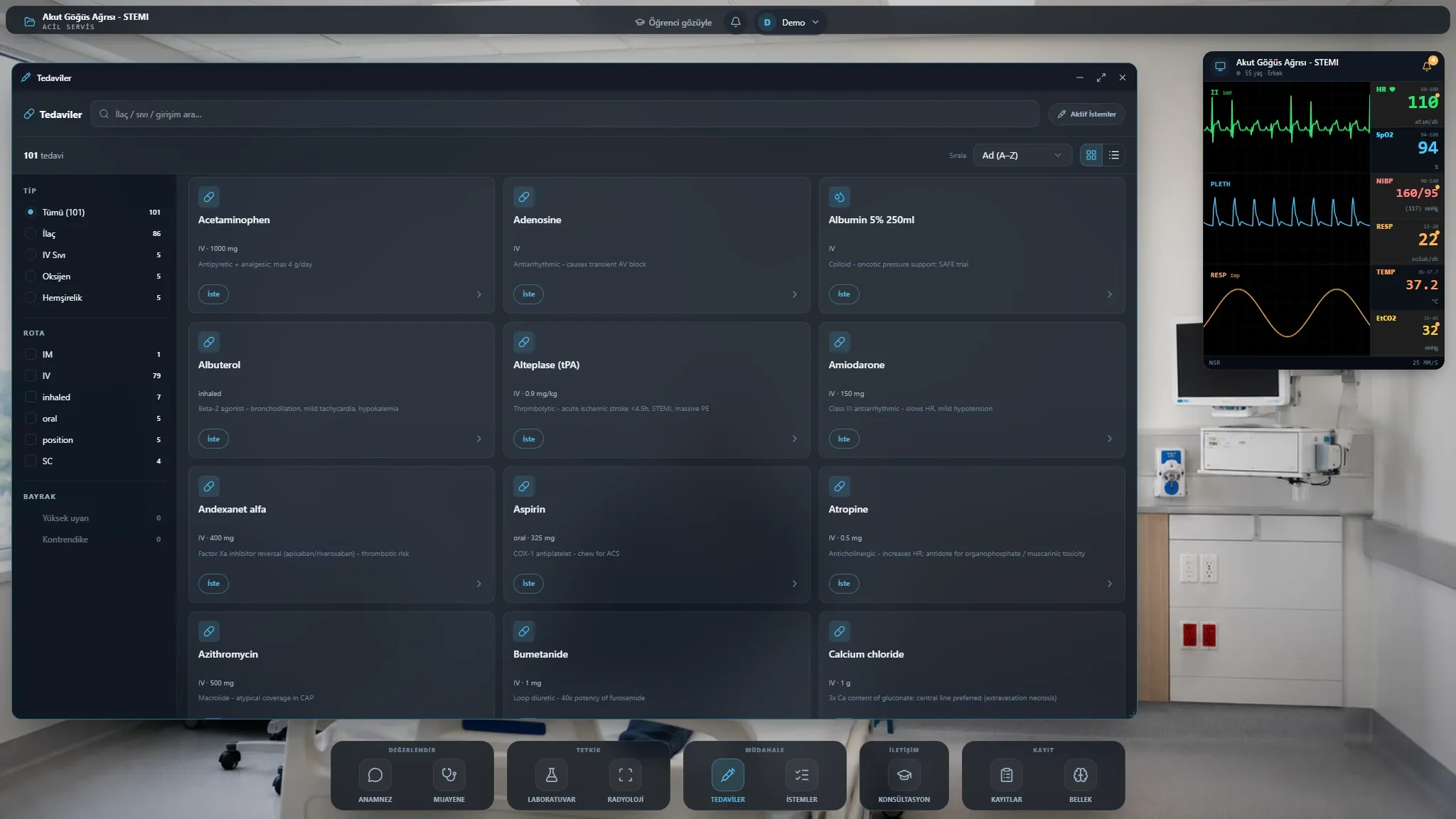This screenshot has height=819, width=1456.
Task: Click İste on Andexanet alfa card
Action: 213,584
